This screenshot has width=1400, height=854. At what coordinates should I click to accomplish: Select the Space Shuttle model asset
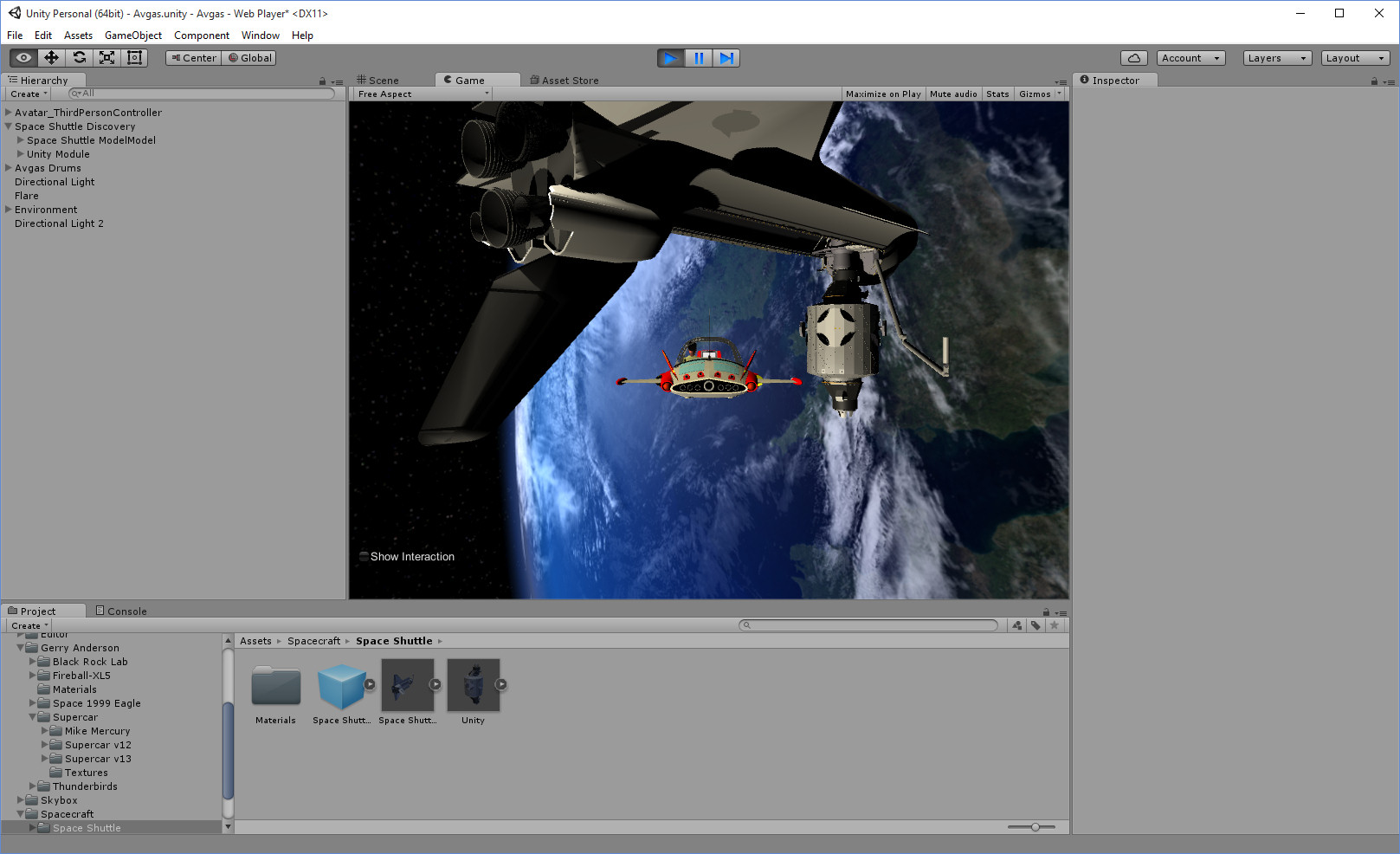[x=407, y=685]
